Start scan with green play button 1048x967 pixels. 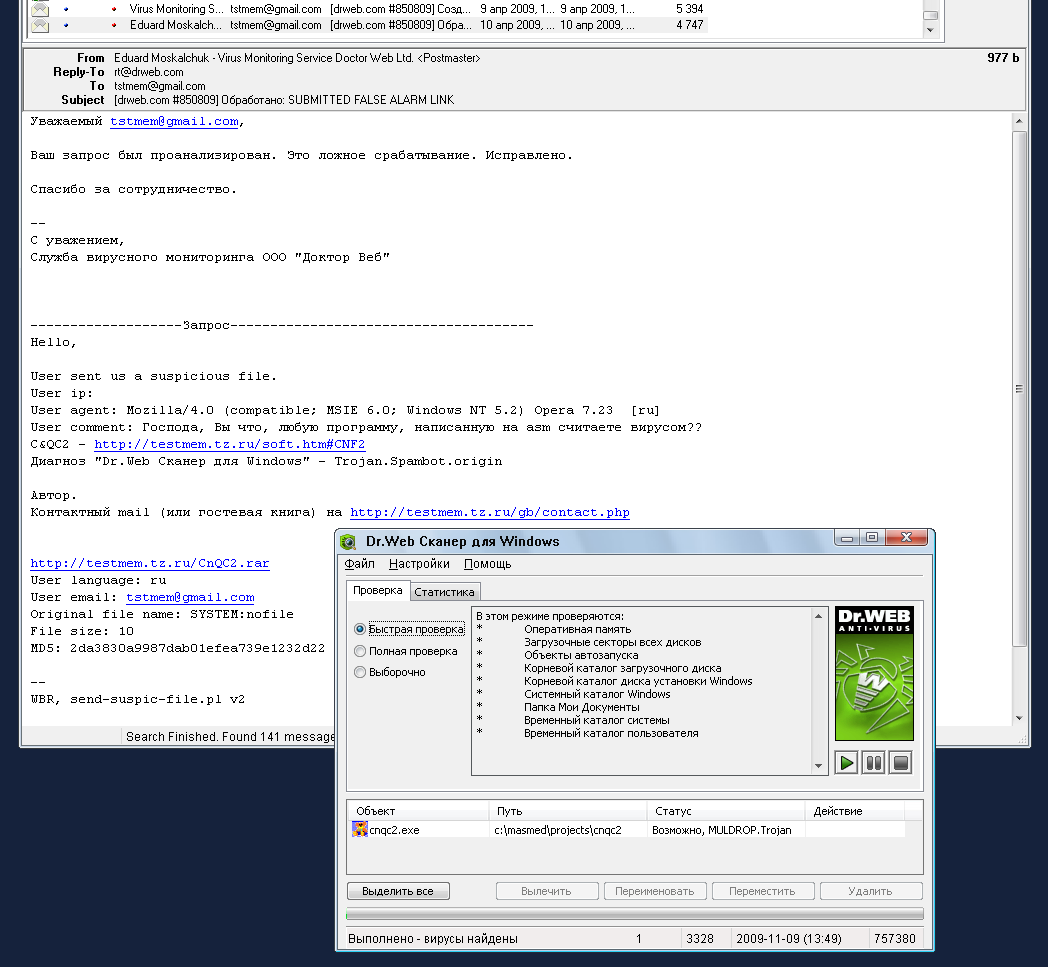coord(847,763)
